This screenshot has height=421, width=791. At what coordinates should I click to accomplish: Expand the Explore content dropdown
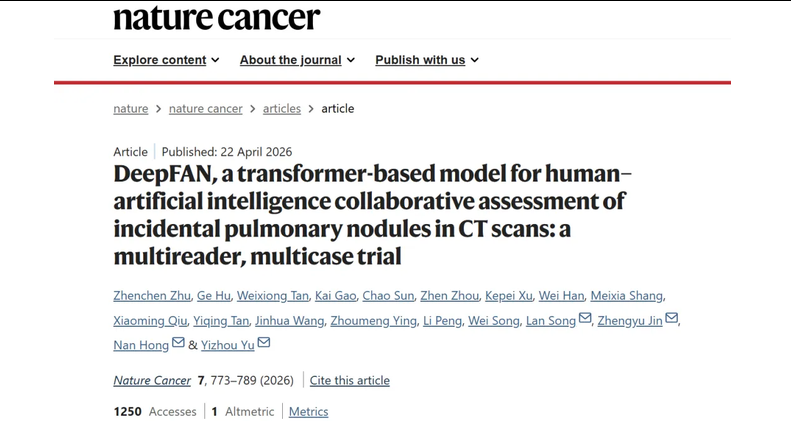pyautogui.click(x=166, y=60)
